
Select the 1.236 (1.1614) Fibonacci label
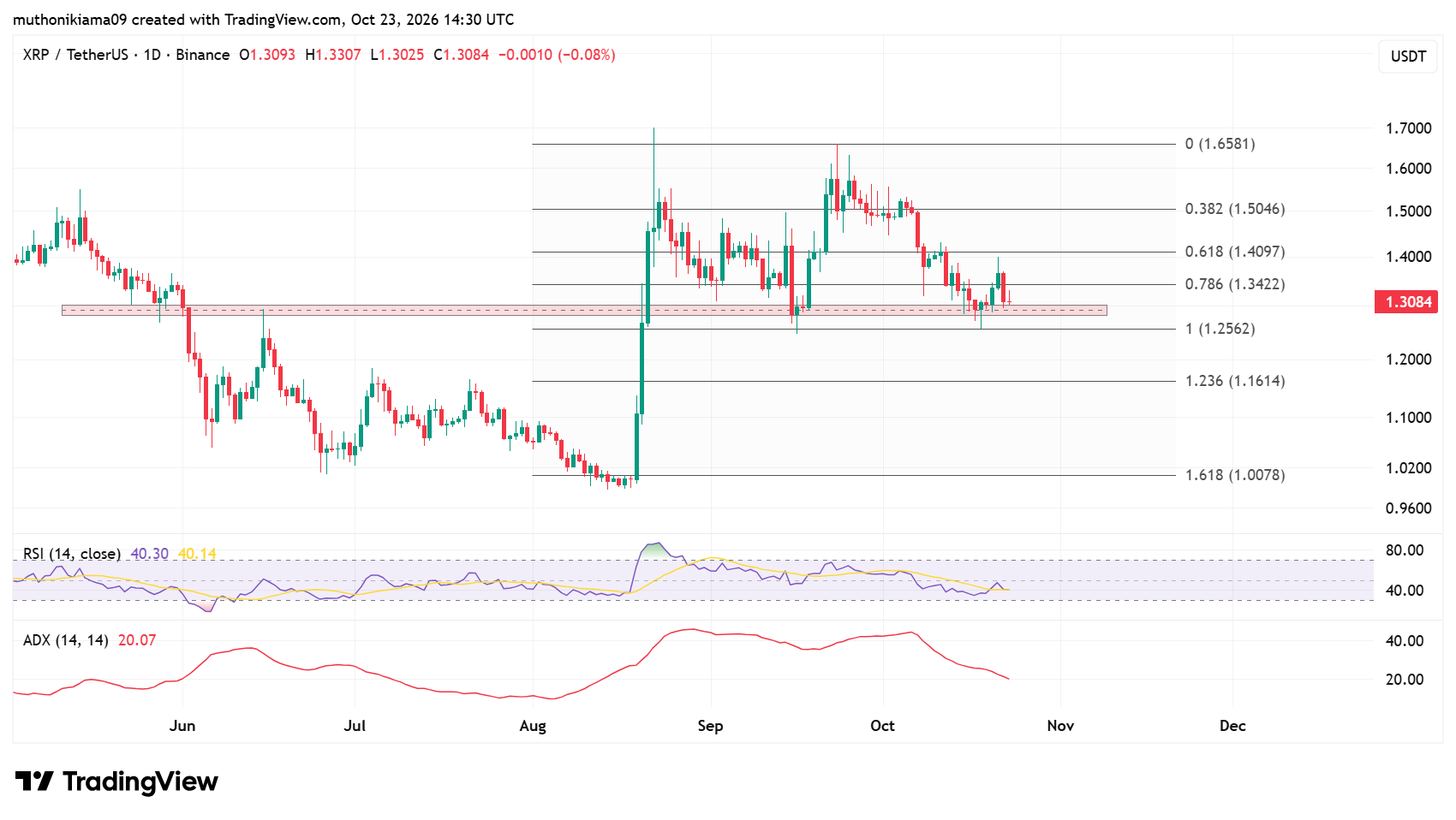1235,381
